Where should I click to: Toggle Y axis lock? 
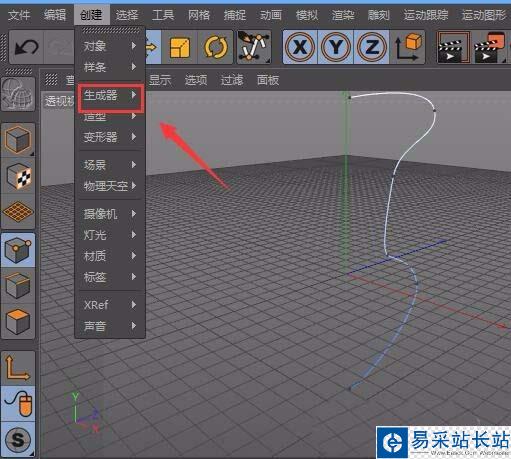pyautogui.click(x=336, y=47)
